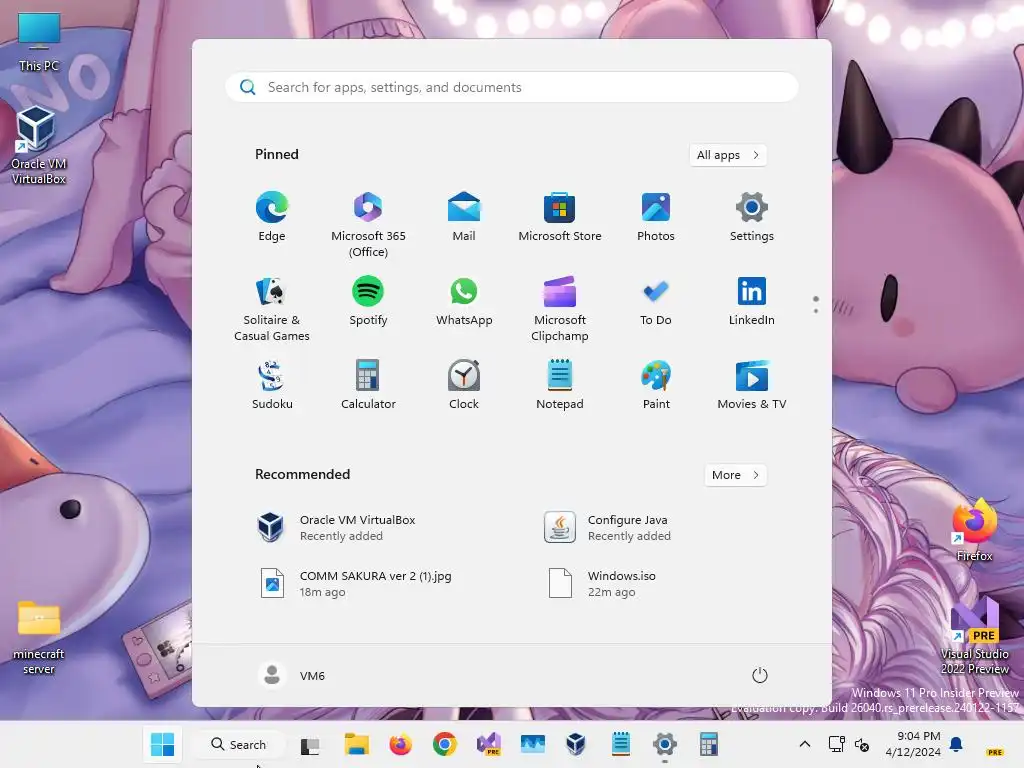Click the taskbar Search box

pos(238,744)
